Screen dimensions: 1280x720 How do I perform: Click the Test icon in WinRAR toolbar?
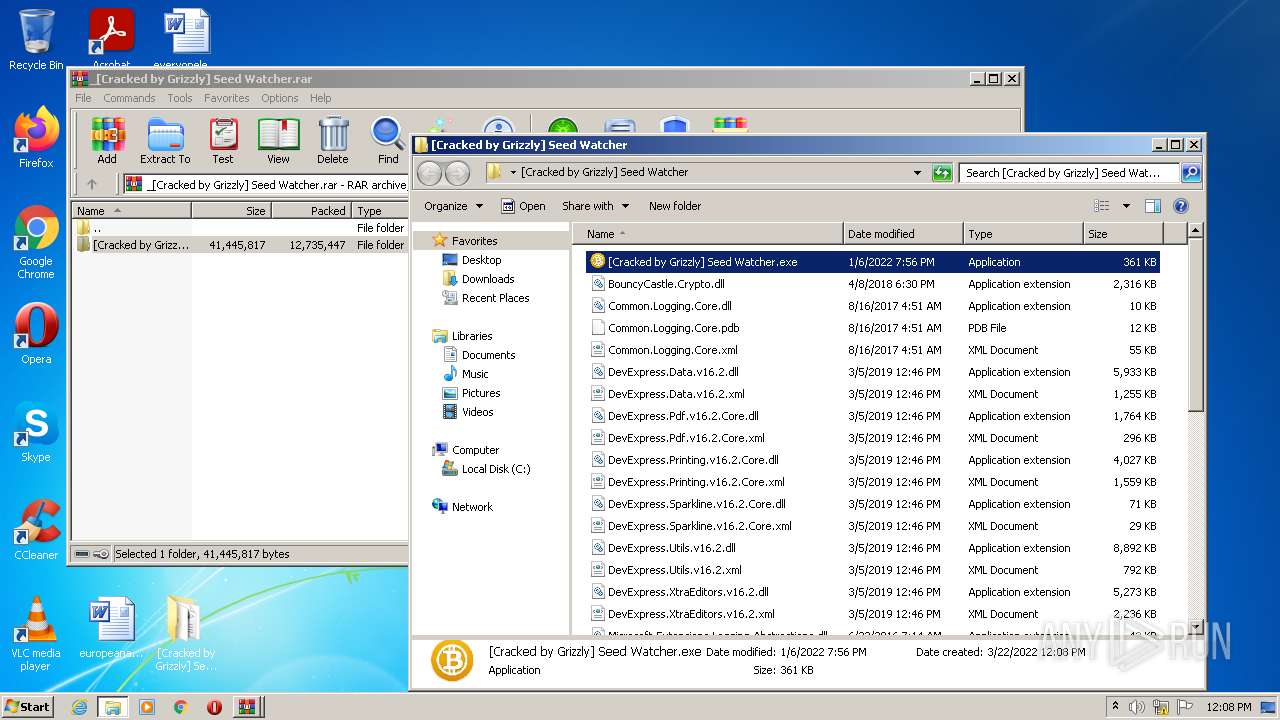(x=223, y=141)
